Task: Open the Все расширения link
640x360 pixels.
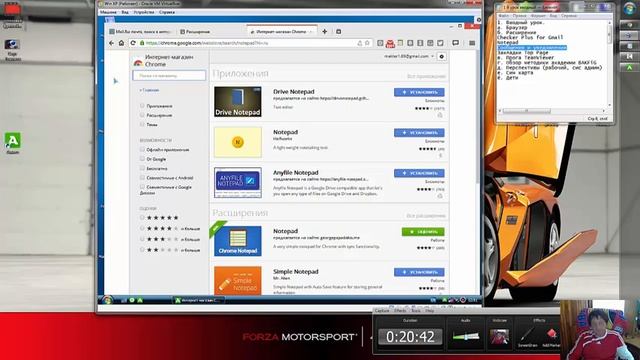Action: (426, 216)
